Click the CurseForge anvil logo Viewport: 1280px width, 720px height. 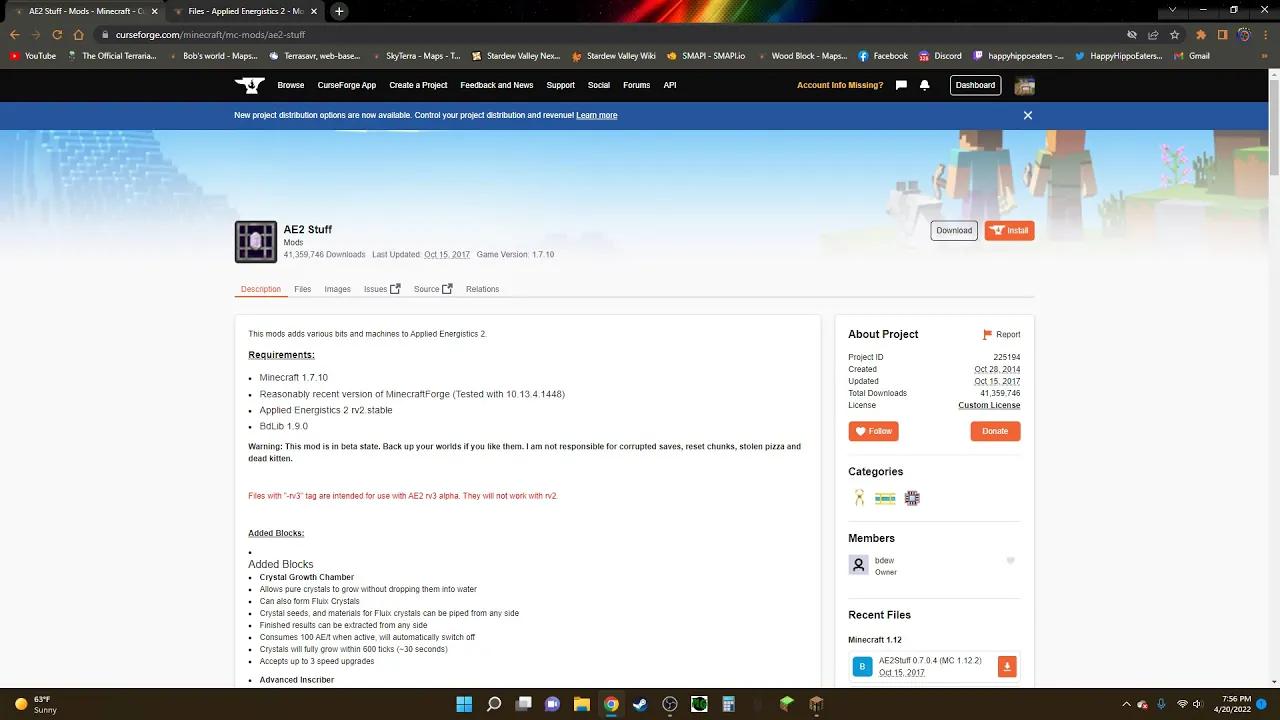(x=250, y=85)
